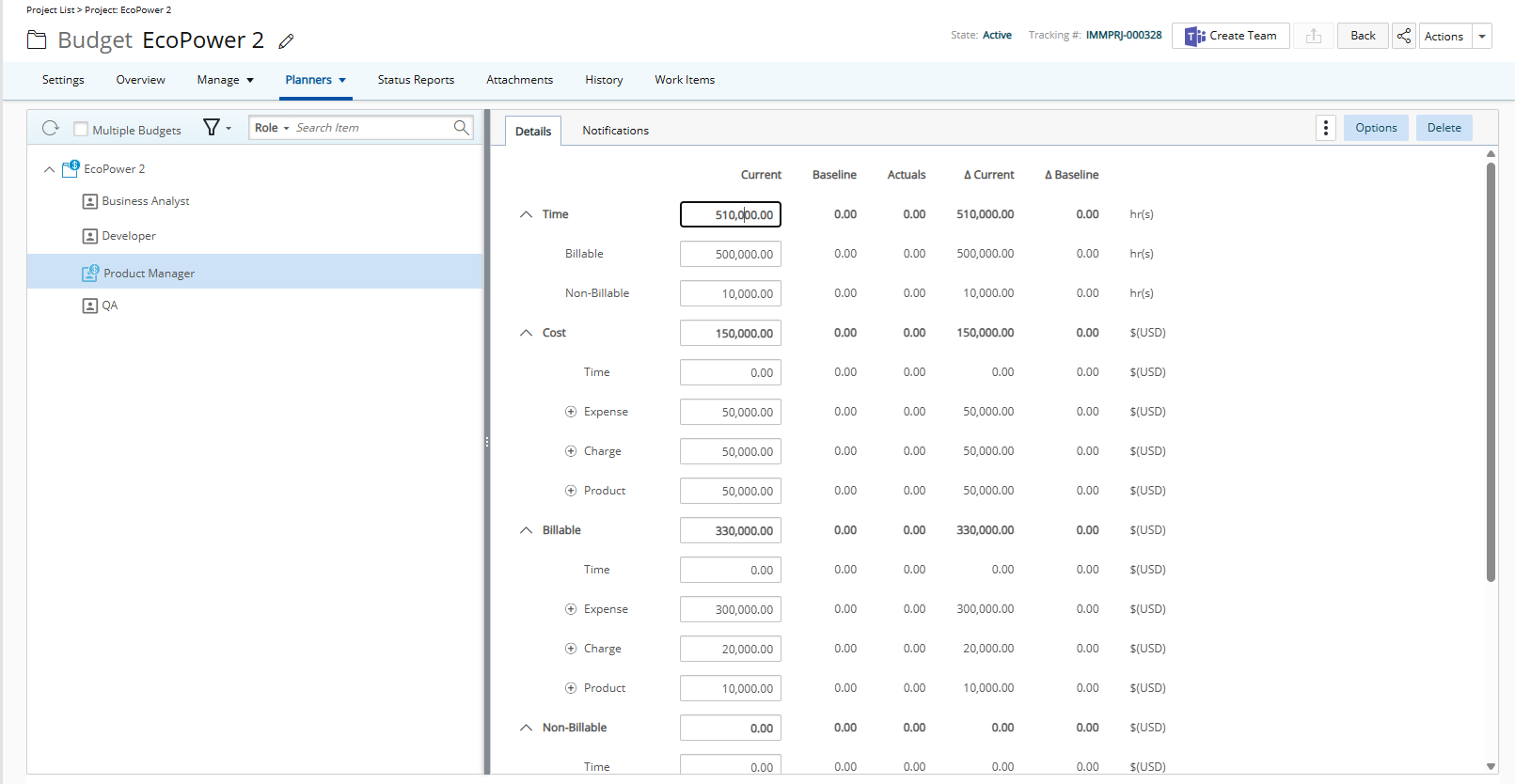Viewport: 1515px width, 784px height.
Task: Click the upload/export icon button
Action: coord(1314,36)
